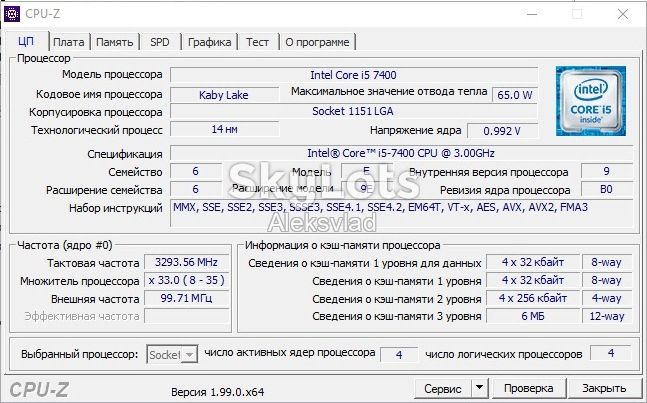
Task: Click the Версия 1.99.0.x64 label
Action: point(217,391)
